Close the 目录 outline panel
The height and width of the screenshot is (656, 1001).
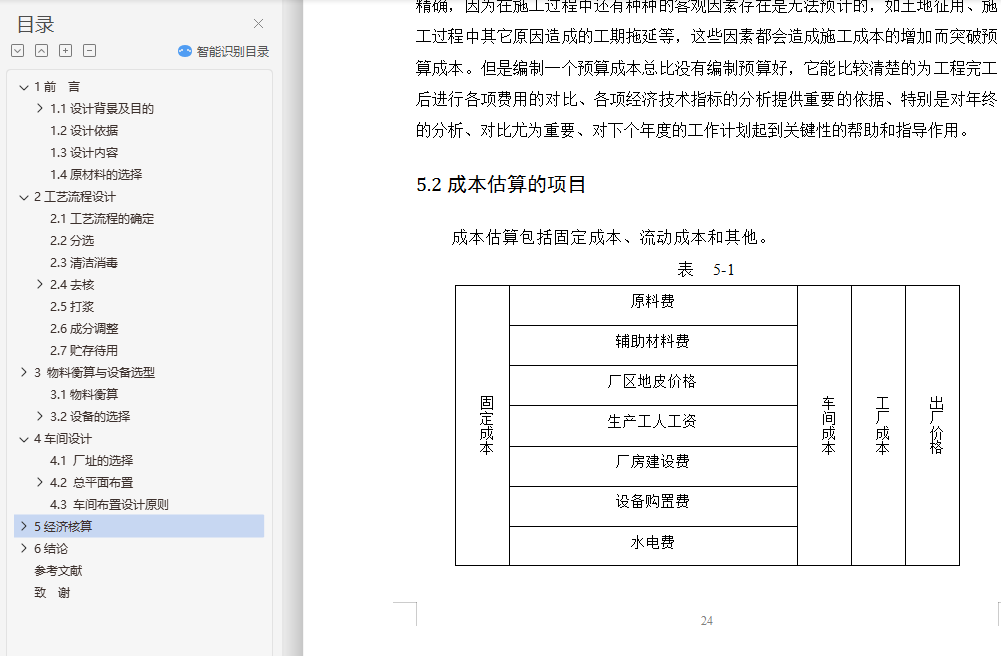(259, 24)
